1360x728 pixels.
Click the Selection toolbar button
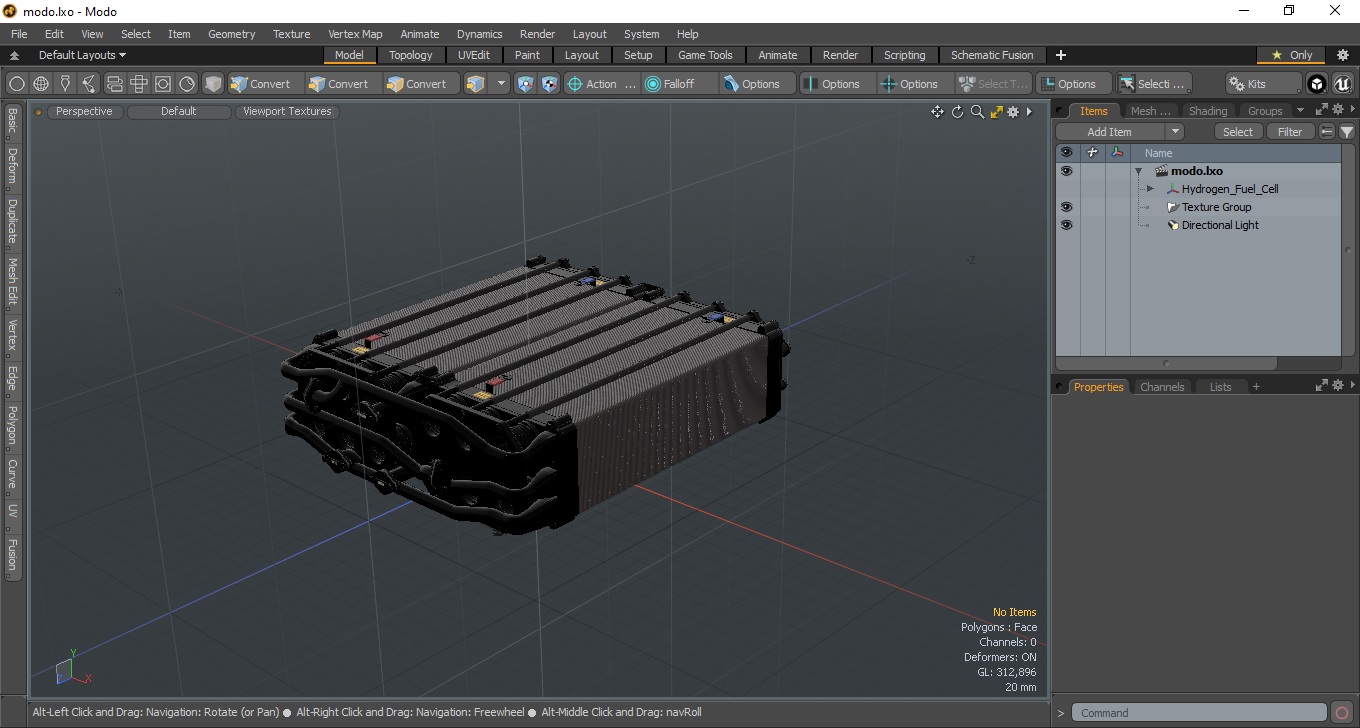(x=1153, y=84)
